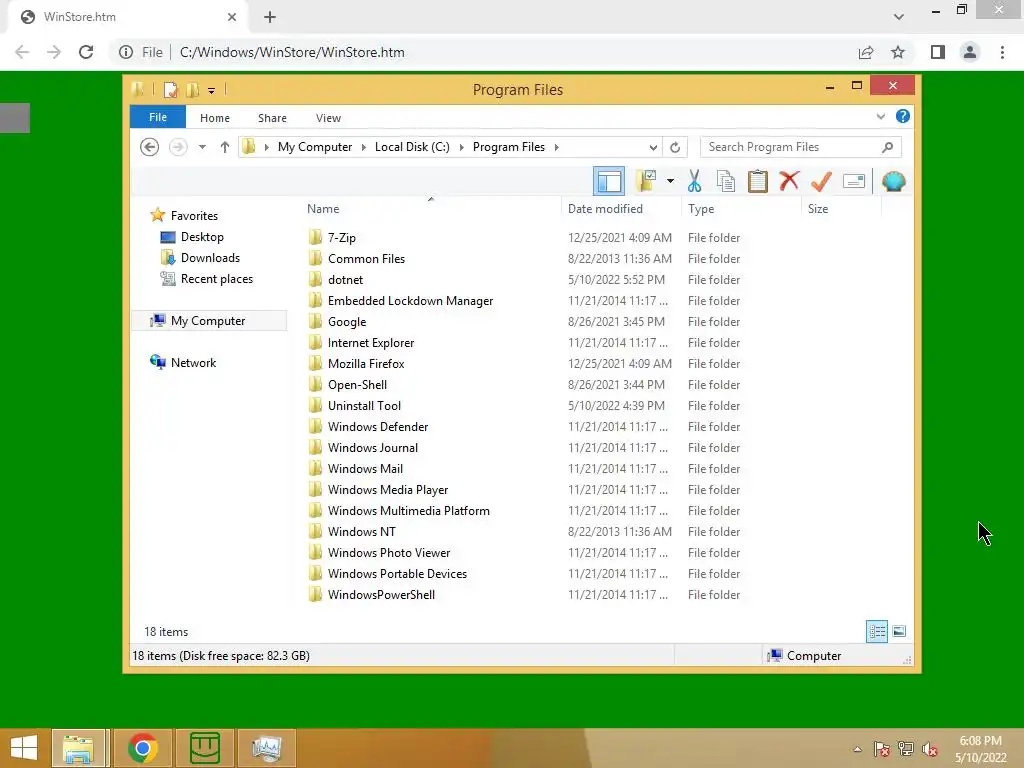Open the Chrome three-dot menu
Viewport: 1024px width, 768px height.
click(1002, 52)
